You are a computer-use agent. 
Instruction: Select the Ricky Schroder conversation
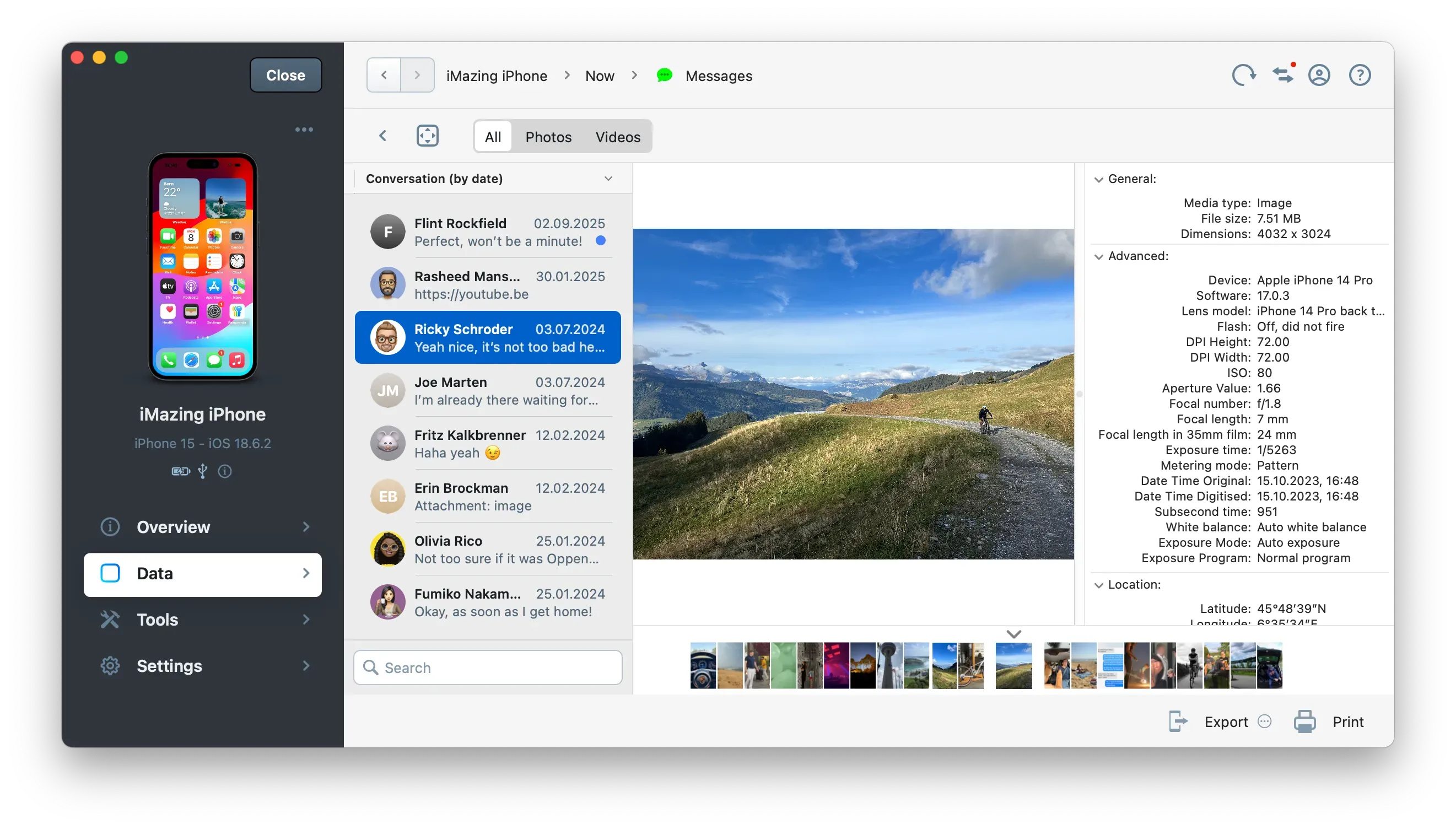(x=487, y=337)
